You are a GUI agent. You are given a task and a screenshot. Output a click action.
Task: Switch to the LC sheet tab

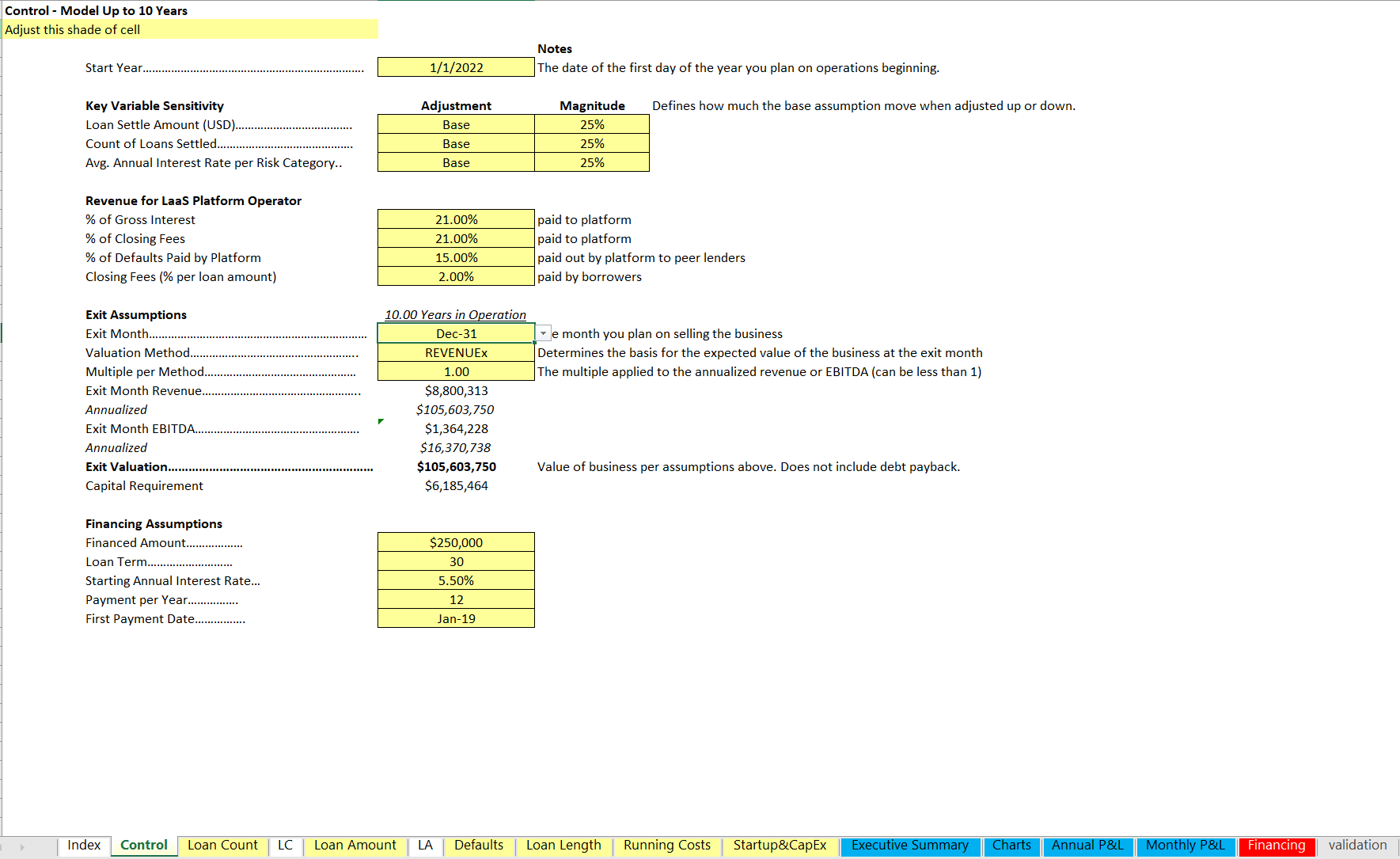pyautogui.click(x=286, y=846)
